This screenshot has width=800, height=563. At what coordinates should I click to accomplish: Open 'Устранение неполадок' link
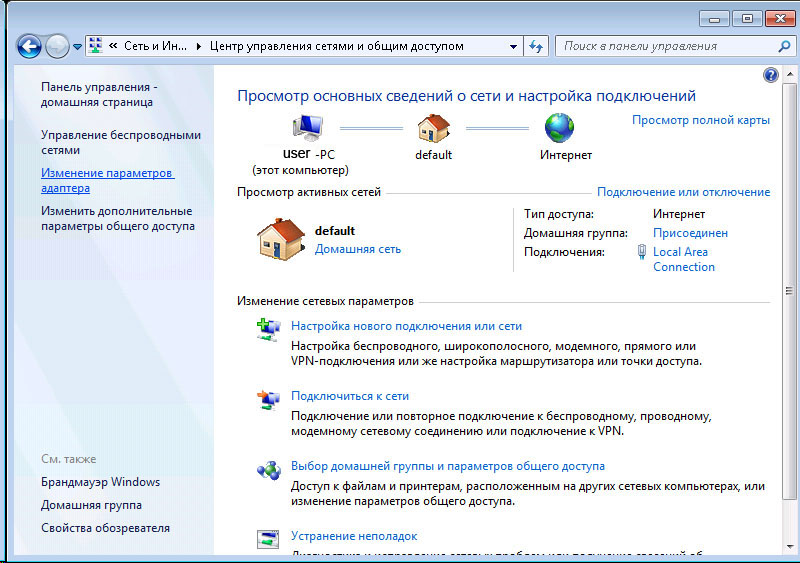tap(354, 536)
